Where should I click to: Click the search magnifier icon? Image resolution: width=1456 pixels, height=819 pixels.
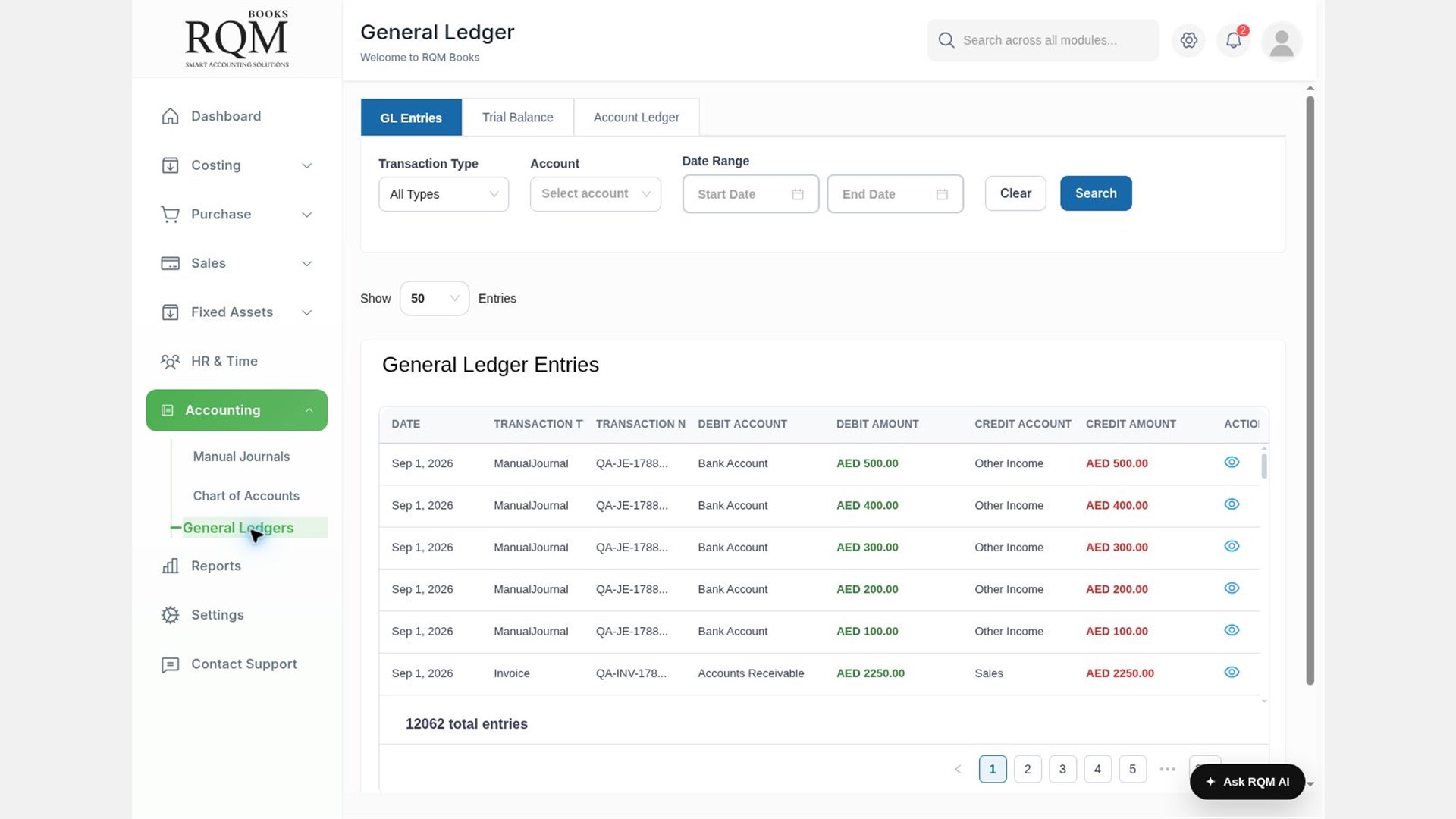click(946, 40)
